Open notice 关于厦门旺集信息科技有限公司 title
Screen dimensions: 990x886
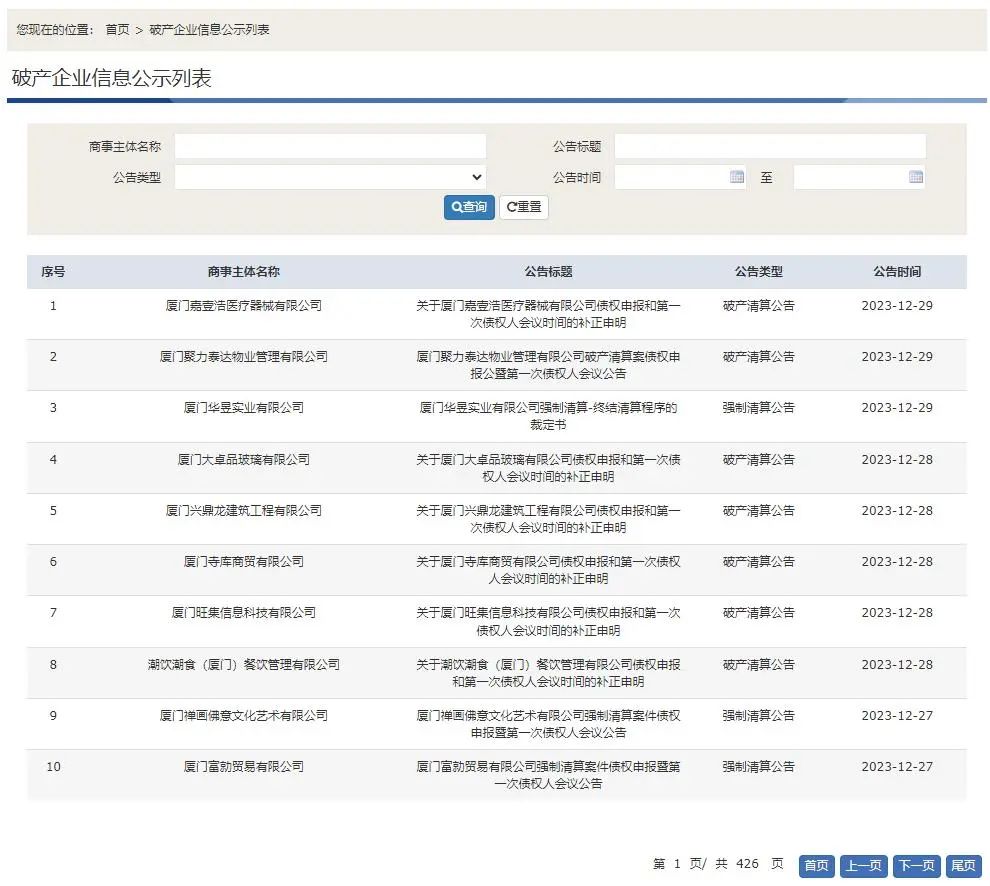click(x=548, y=621)
